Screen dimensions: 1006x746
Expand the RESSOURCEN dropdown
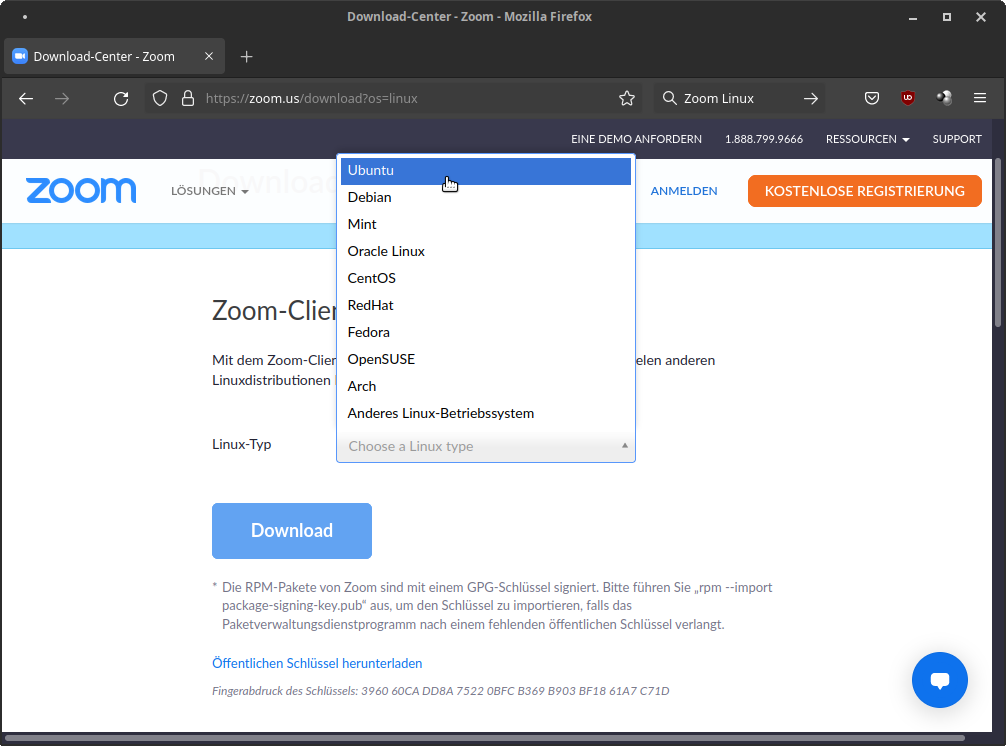(867, 139)
